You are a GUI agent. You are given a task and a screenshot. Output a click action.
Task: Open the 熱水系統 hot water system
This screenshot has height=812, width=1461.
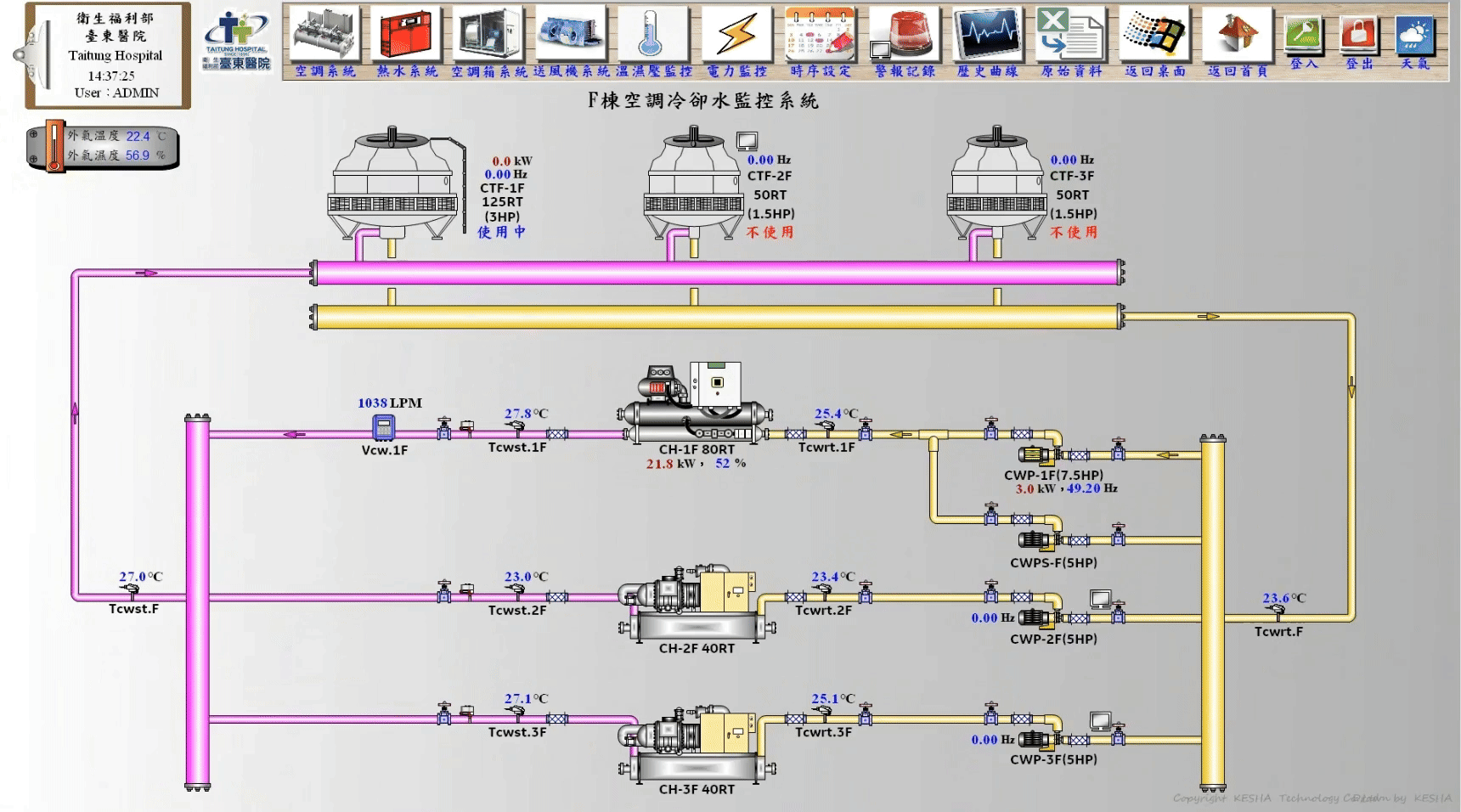pyautogui.click(x=407, y=35)
